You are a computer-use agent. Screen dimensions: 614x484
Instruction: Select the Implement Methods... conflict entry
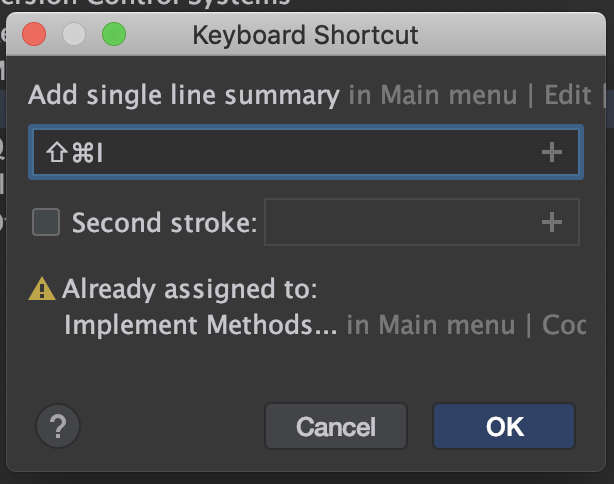point(200,325)
